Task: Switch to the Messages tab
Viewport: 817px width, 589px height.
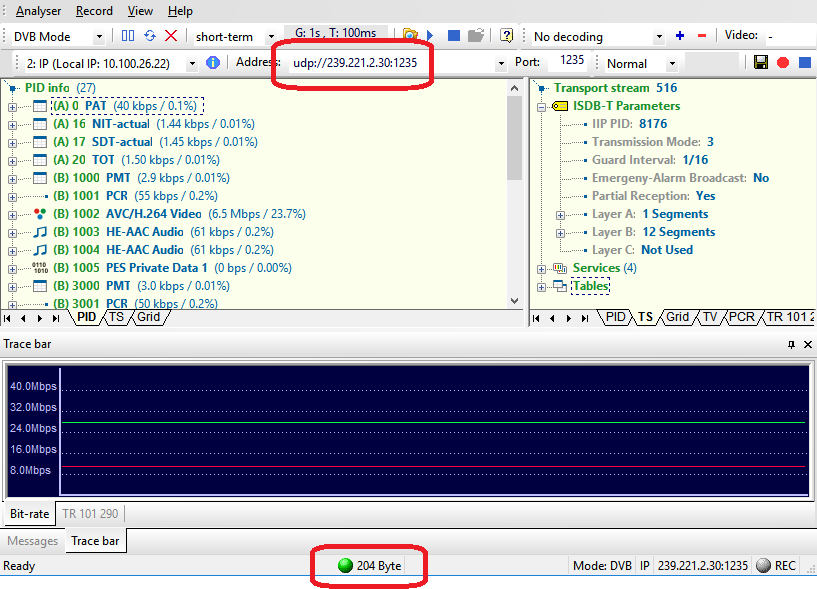Action: (x=32, y=541)
